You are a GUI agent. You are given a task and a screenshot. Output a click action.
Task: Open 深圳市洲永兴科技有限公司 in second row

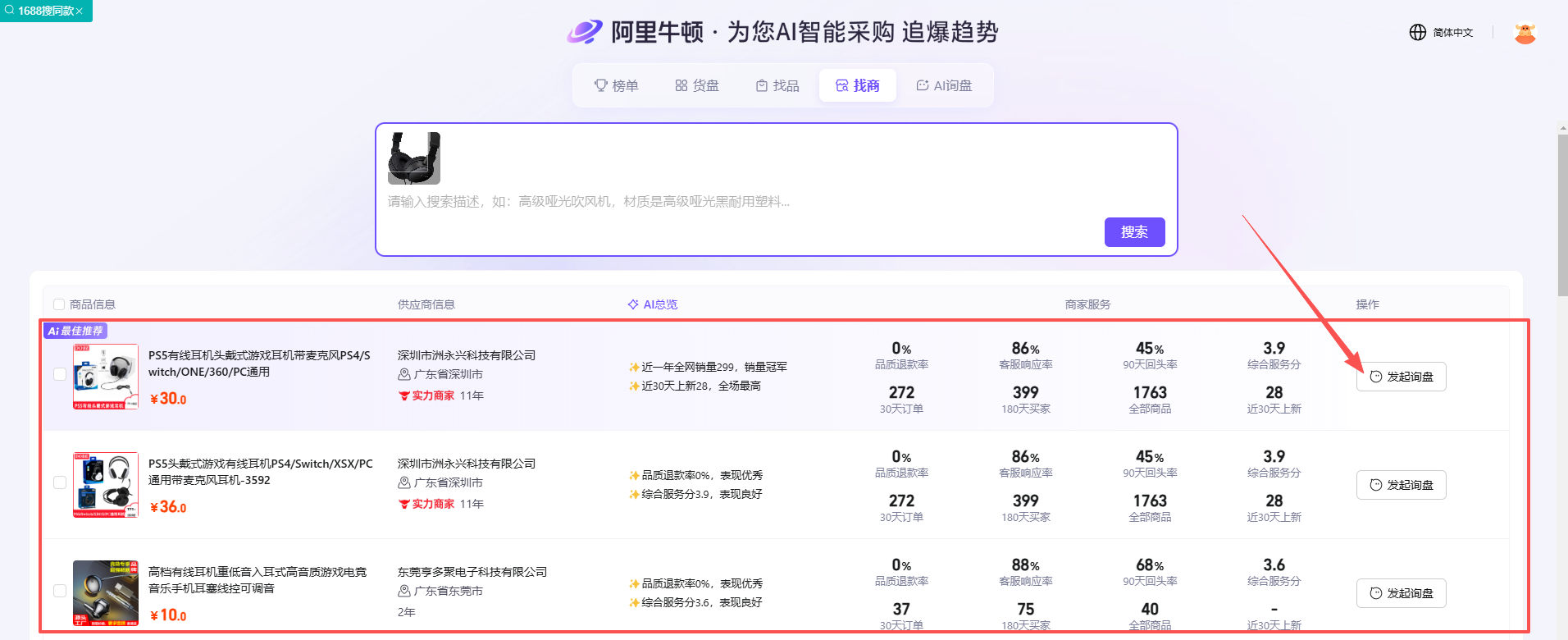[x=467, y=464]
